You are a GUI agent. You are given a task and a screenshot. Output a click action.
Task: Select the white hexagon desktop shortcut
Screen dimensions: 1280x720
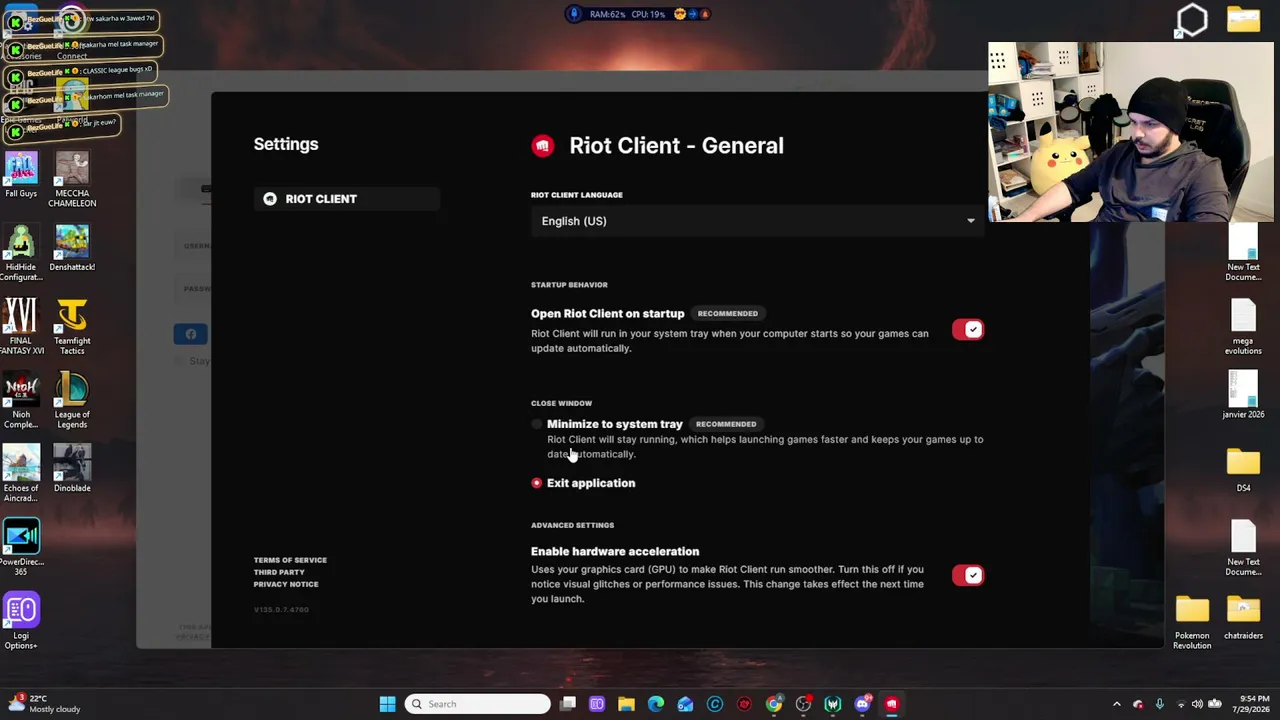click(x=1192, y=20)
